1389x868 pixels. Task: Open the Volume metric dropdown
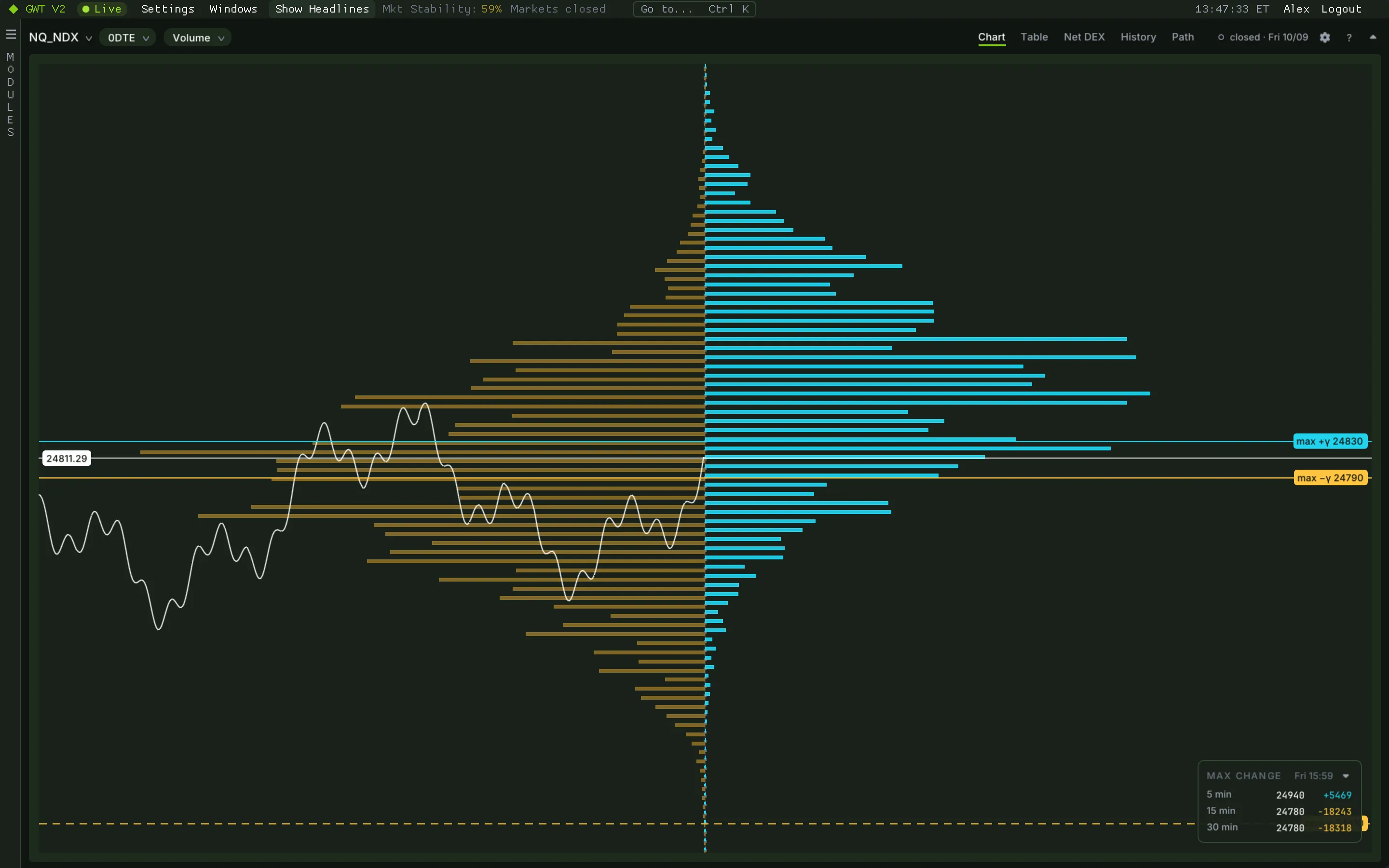[x=197, y=38]
